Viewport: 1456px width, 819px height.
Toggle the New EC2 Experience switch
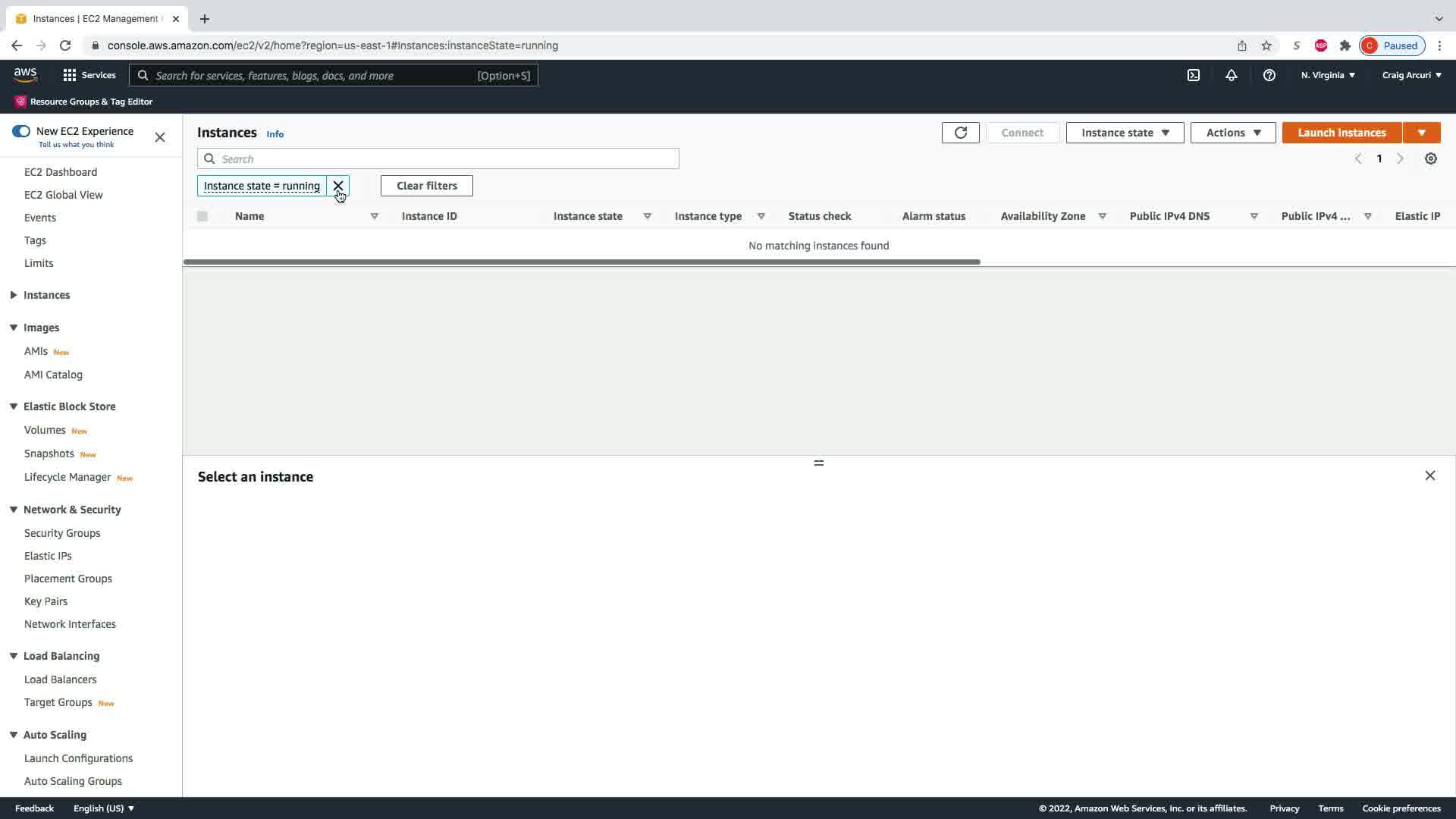point(21,131)
